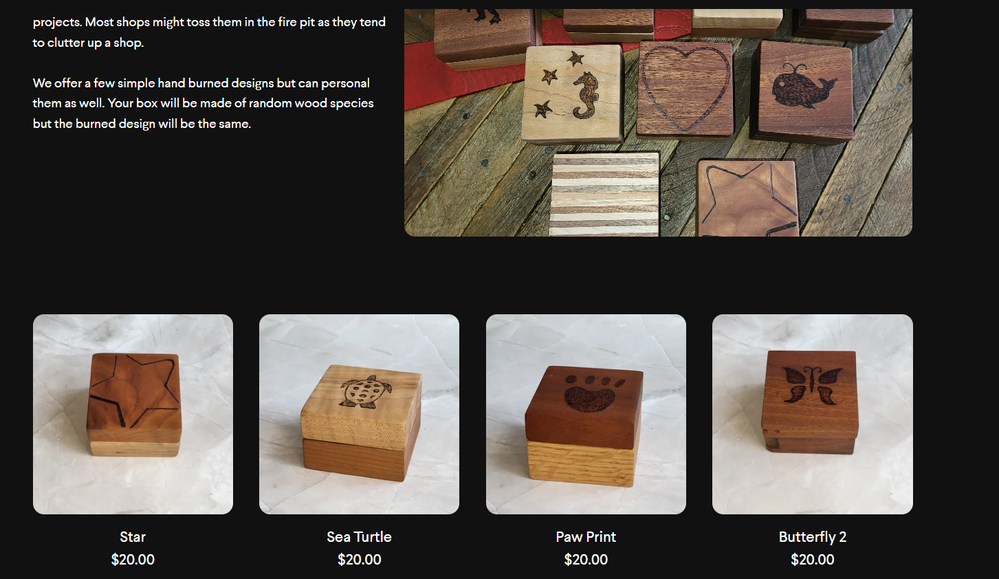Pick the whale-engraved box in the large photo
Screen dimensions: 999x579
pos(804,91)
